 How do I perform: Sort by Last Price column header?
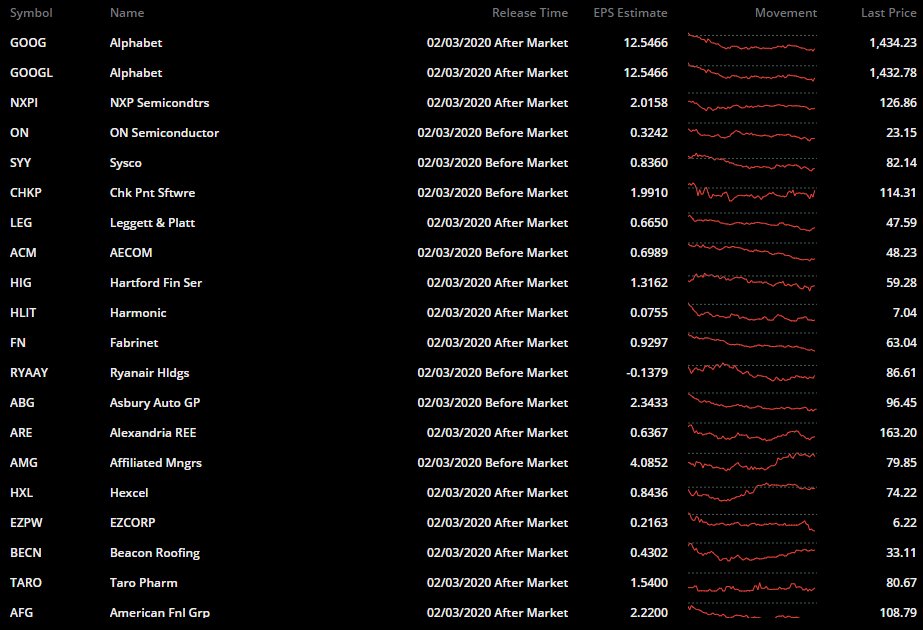[889, 13]
